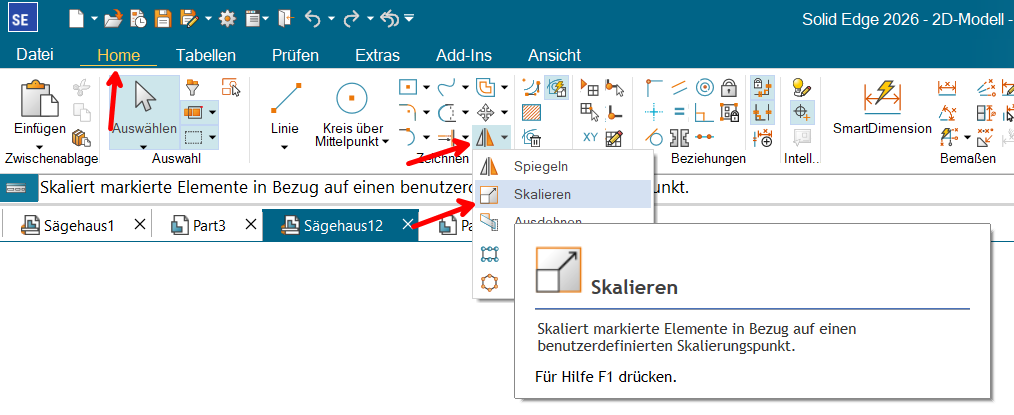The image size is (1014, 415).
Task: Click the Einfügen paste icon
Action: (x=39, y=98)
